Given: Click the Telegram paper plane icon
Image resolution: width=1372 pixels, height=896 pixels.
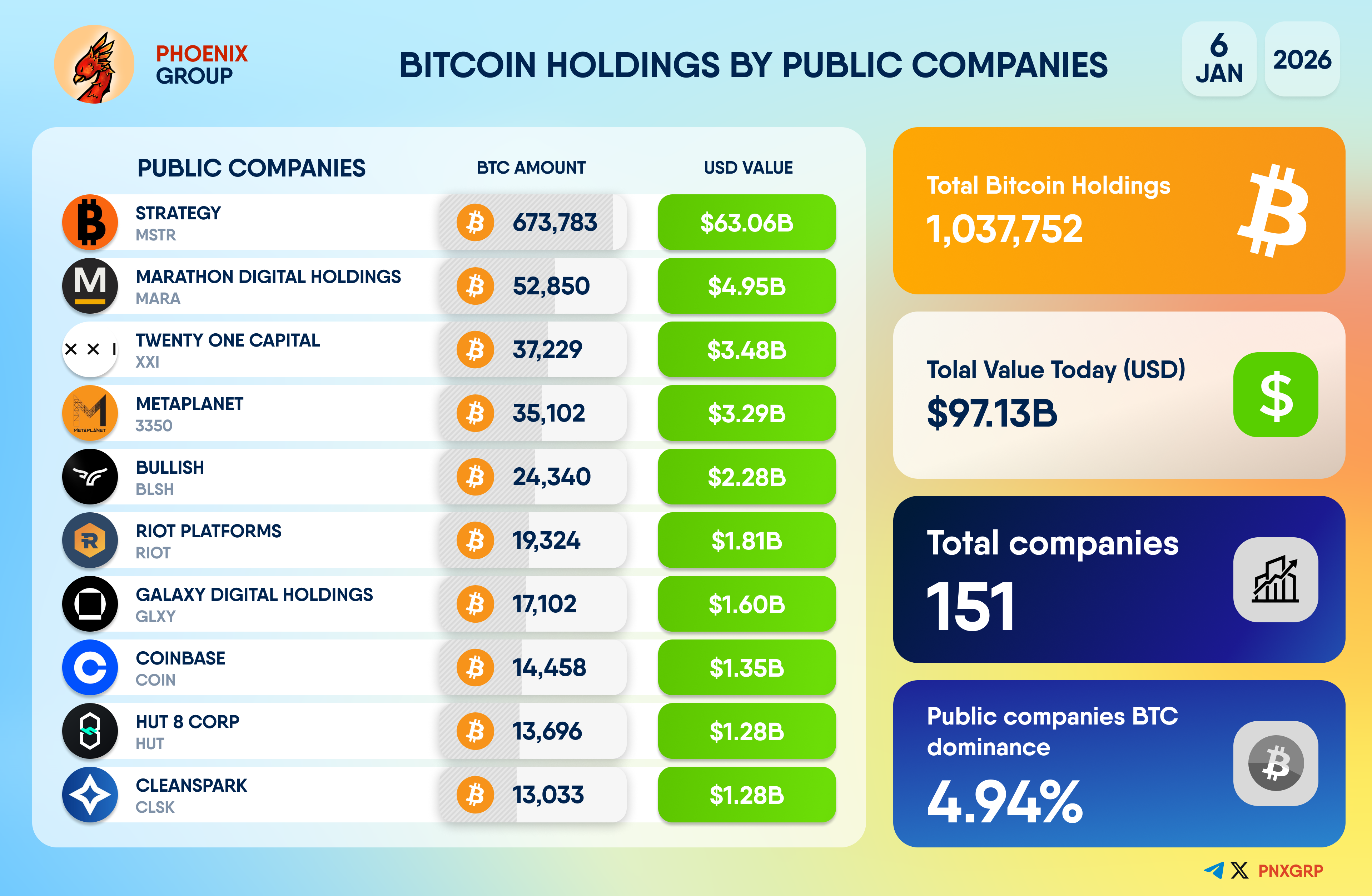Looking at the screenshot, I should point(1214,870).
